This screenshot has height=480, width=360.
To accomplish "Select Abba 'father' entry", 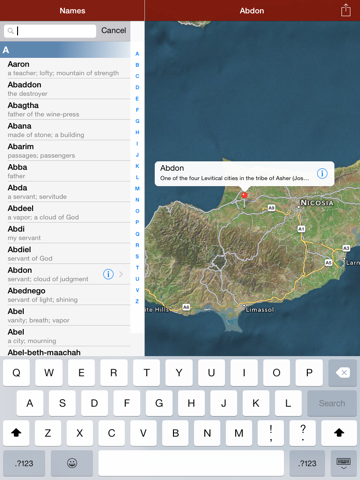I will (x=65, y=171).
